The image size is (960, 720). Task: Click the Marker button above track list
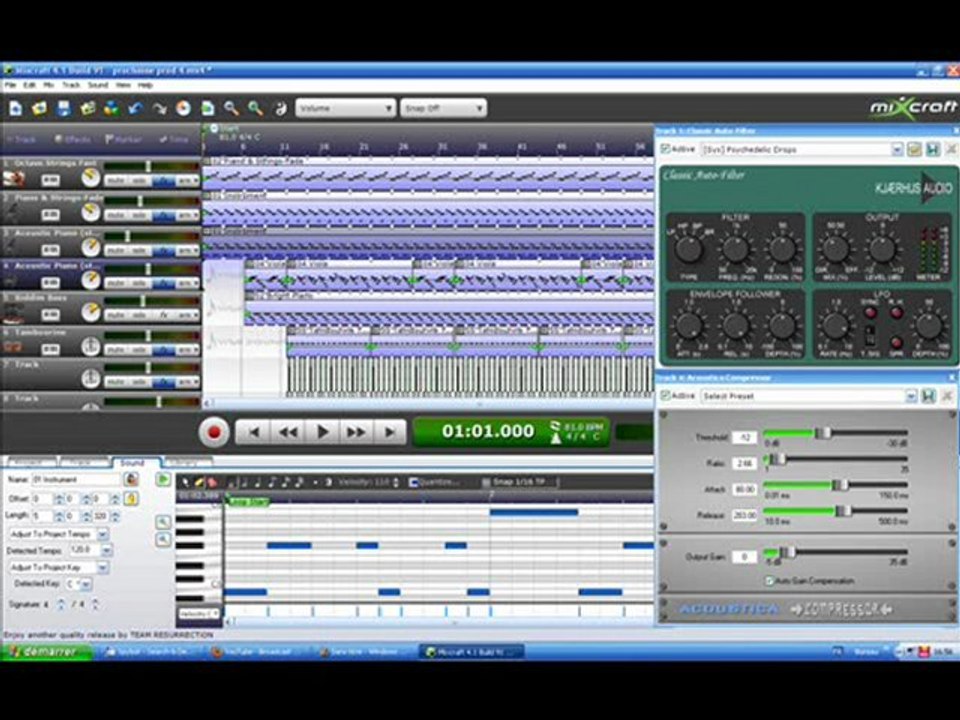(124, 140)
